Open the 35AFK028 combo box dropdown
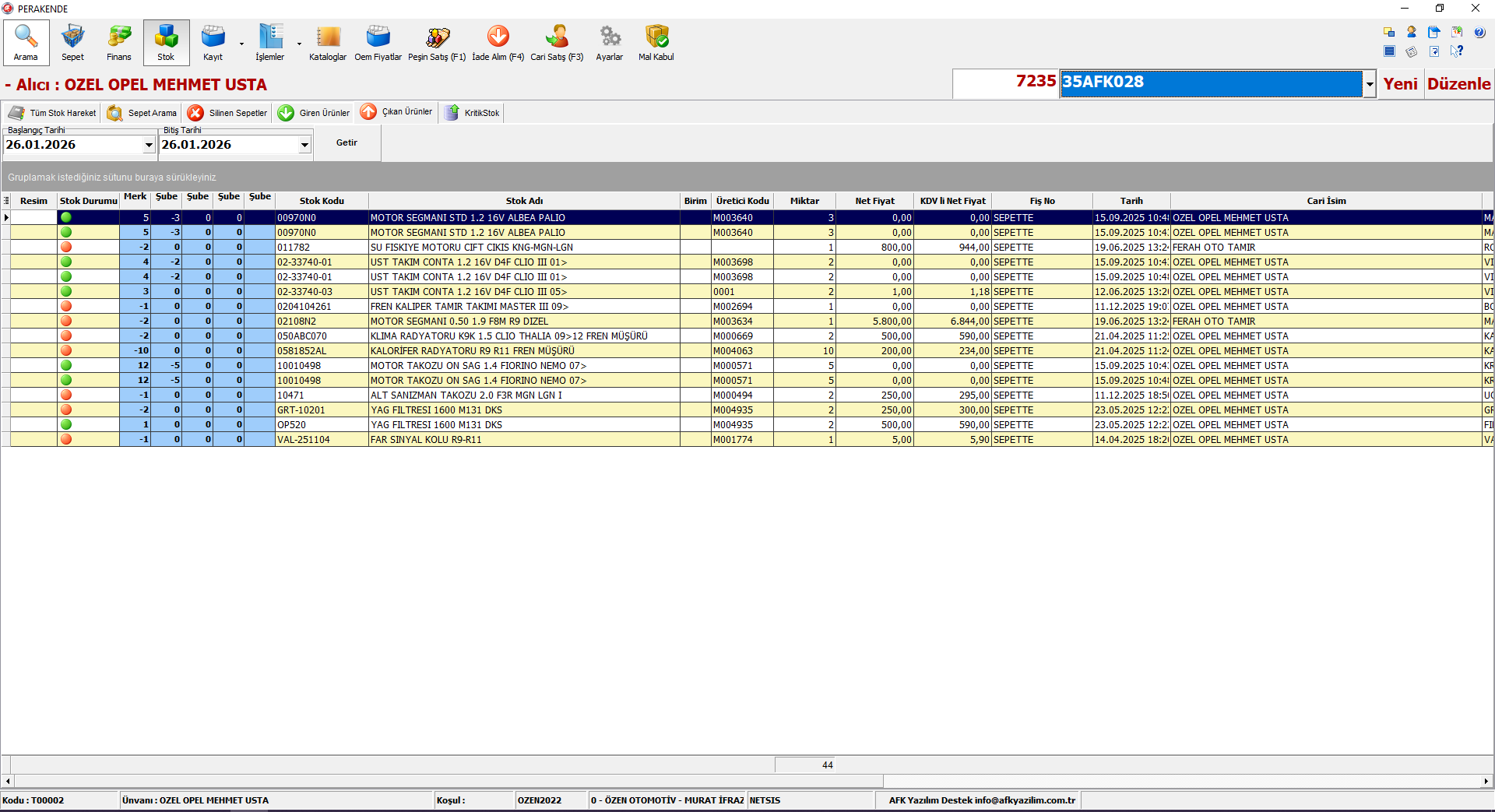 click(1369, 84)
